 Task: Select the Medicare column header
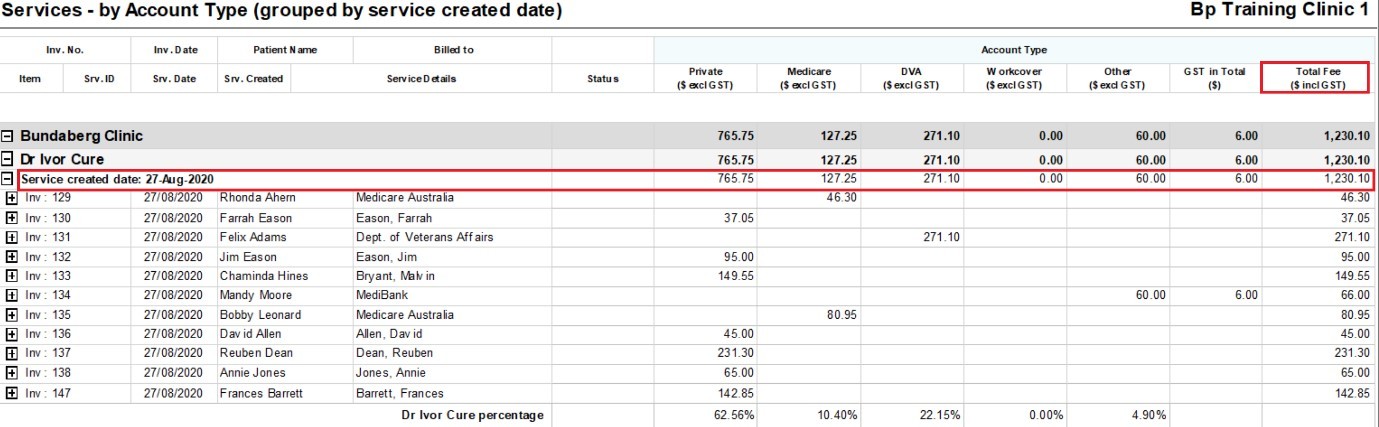pos(809,79)
